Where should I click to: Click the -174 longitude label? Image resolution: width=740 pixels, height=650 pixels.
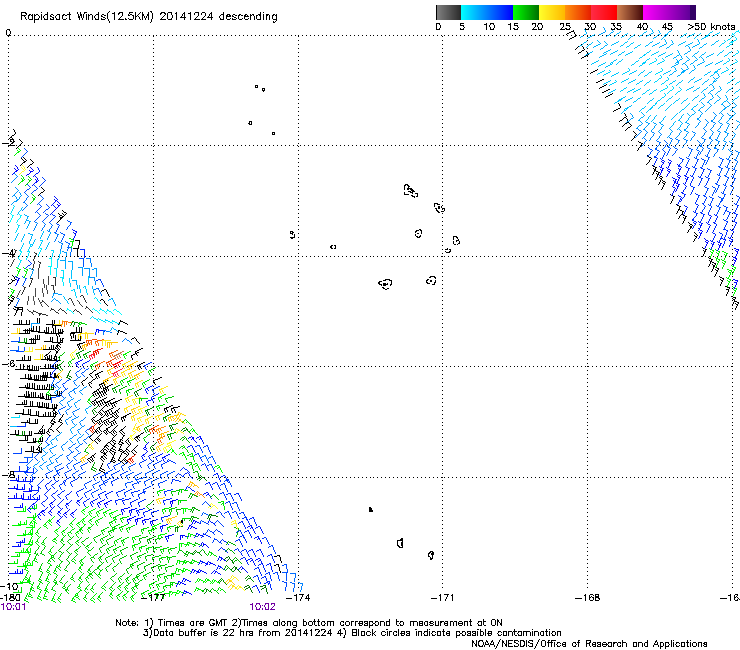298,598
